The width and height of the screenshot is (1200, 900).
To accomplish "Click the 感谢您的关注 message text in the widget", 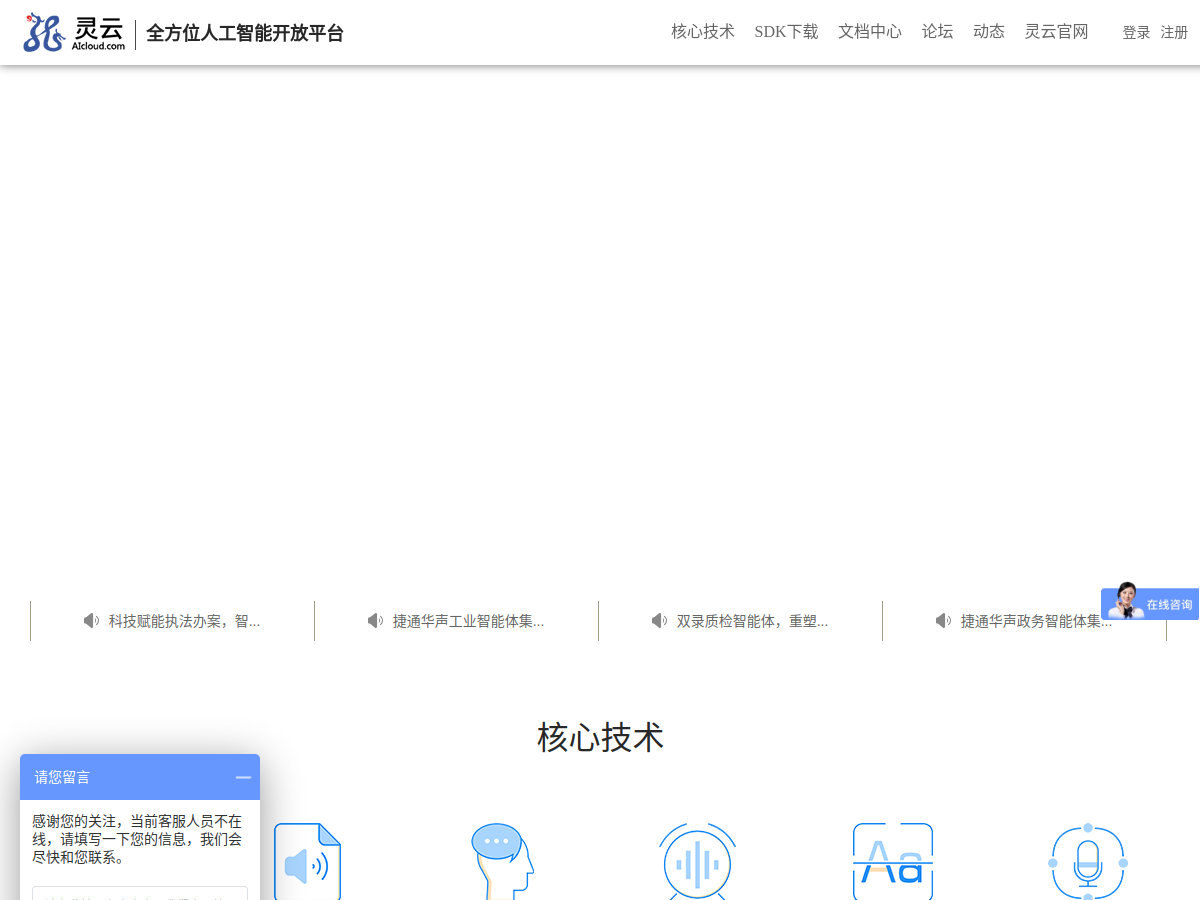I will tap(137, 839).
